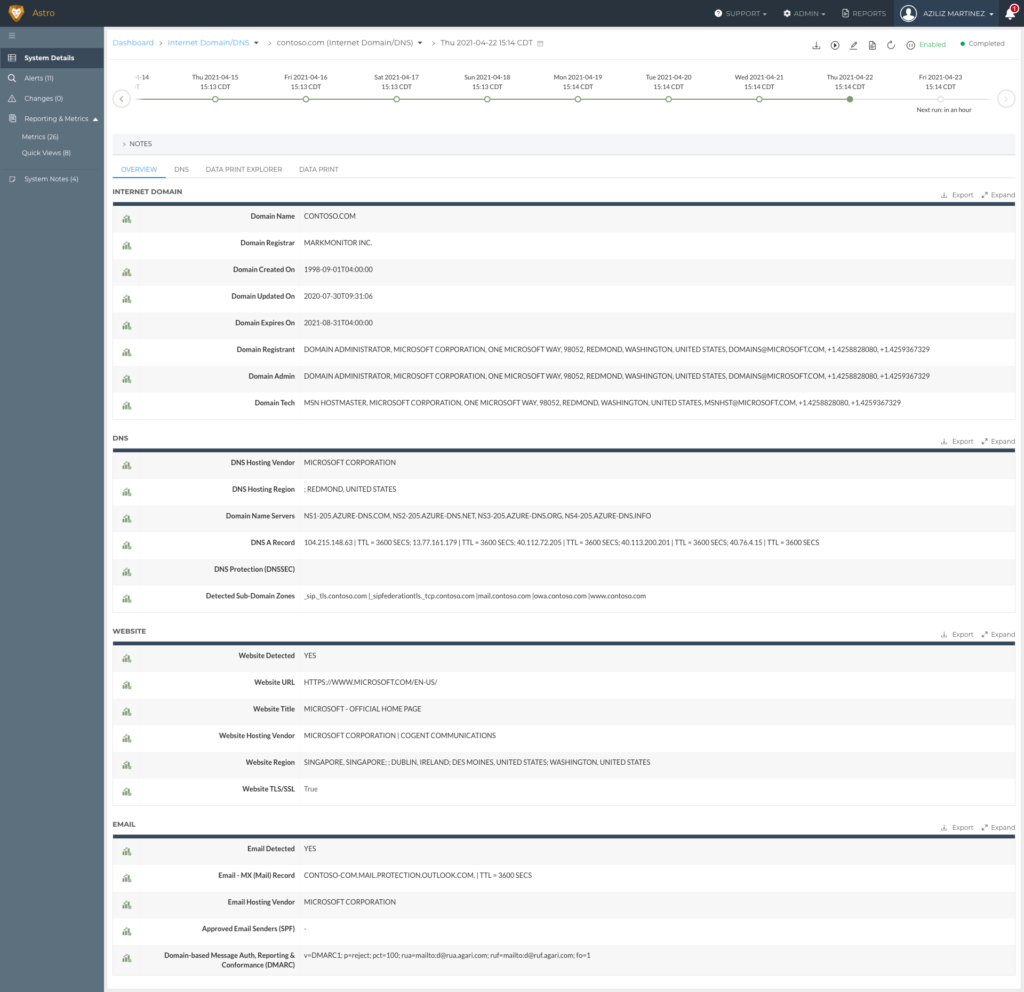The width and height of the screenshot is (1024, 992).
Task: Open the Data Print tab
Action: coord(319,169)
